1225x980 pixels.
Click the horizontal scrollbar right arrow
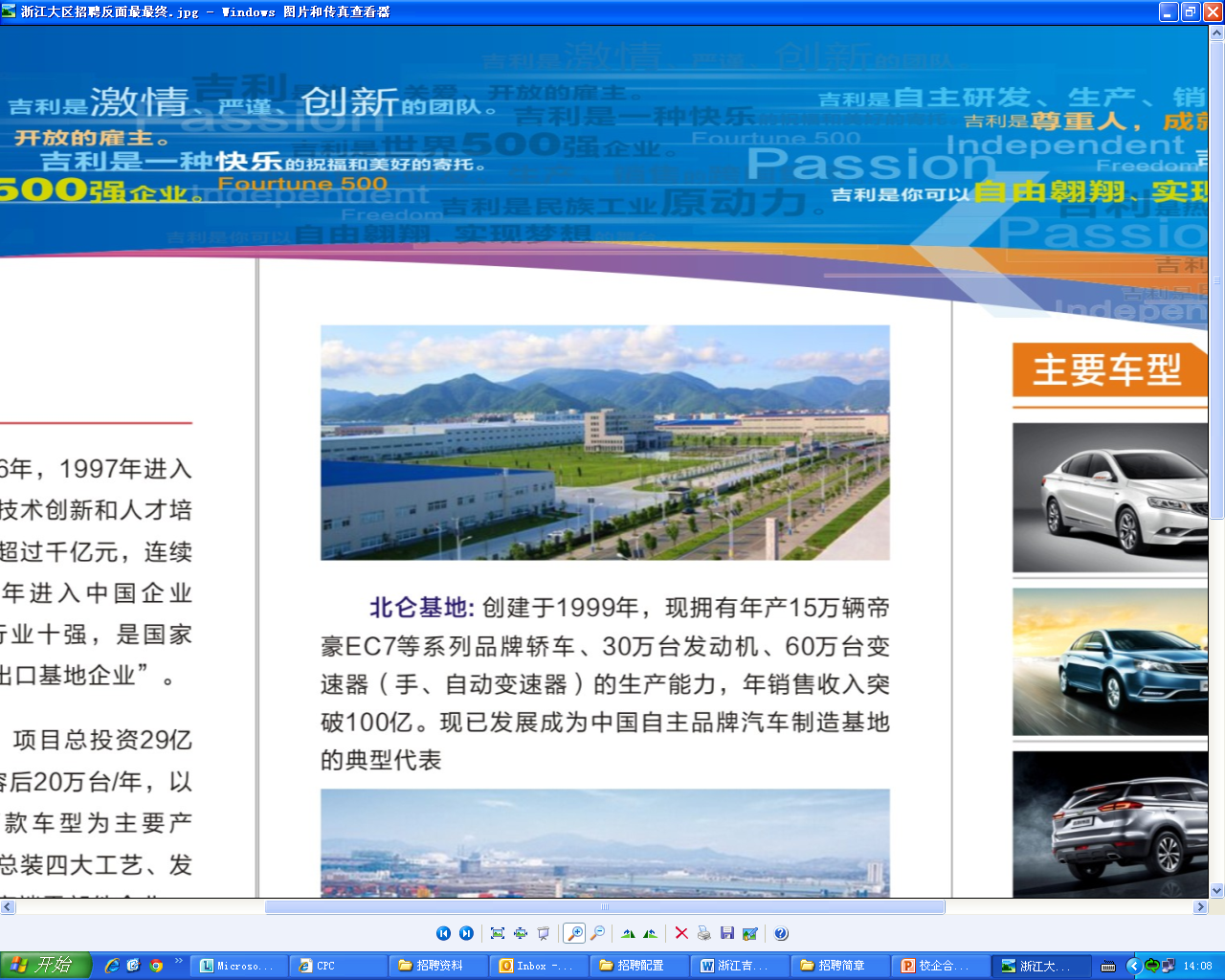click(1200, 906)
